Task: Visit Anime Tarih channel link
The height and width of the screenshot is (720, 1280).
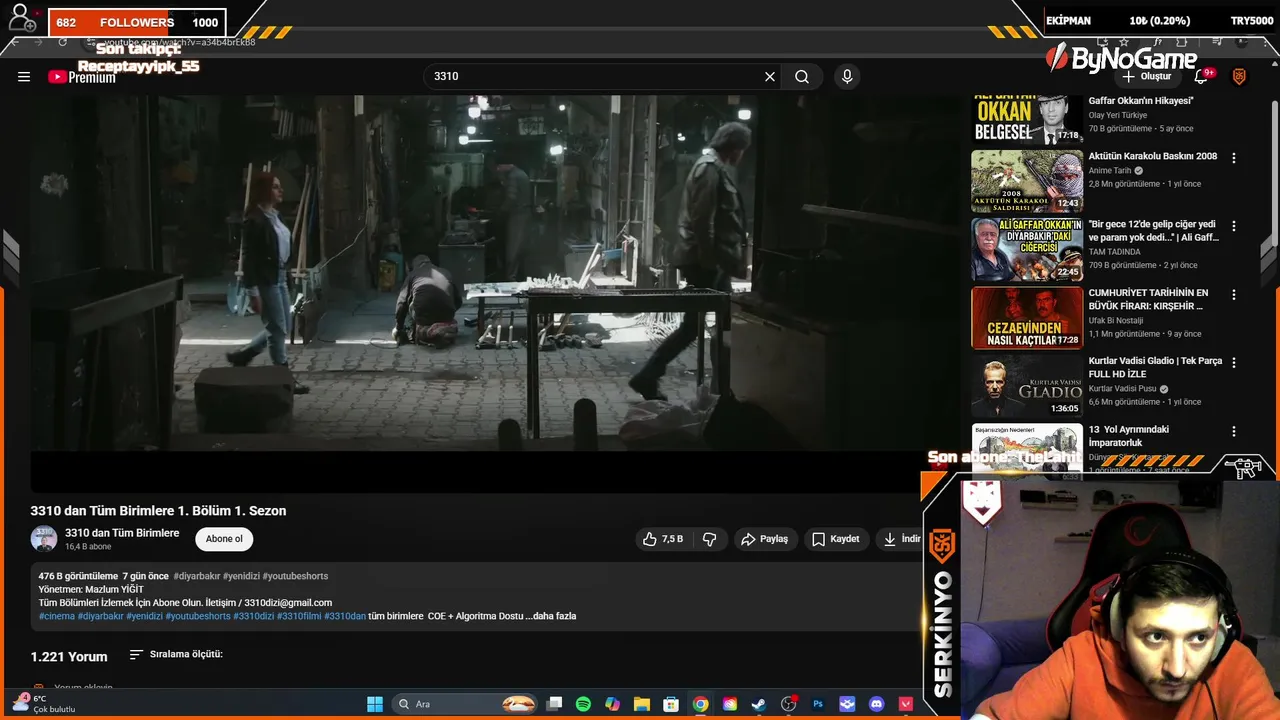Action: coord(1110,171)
